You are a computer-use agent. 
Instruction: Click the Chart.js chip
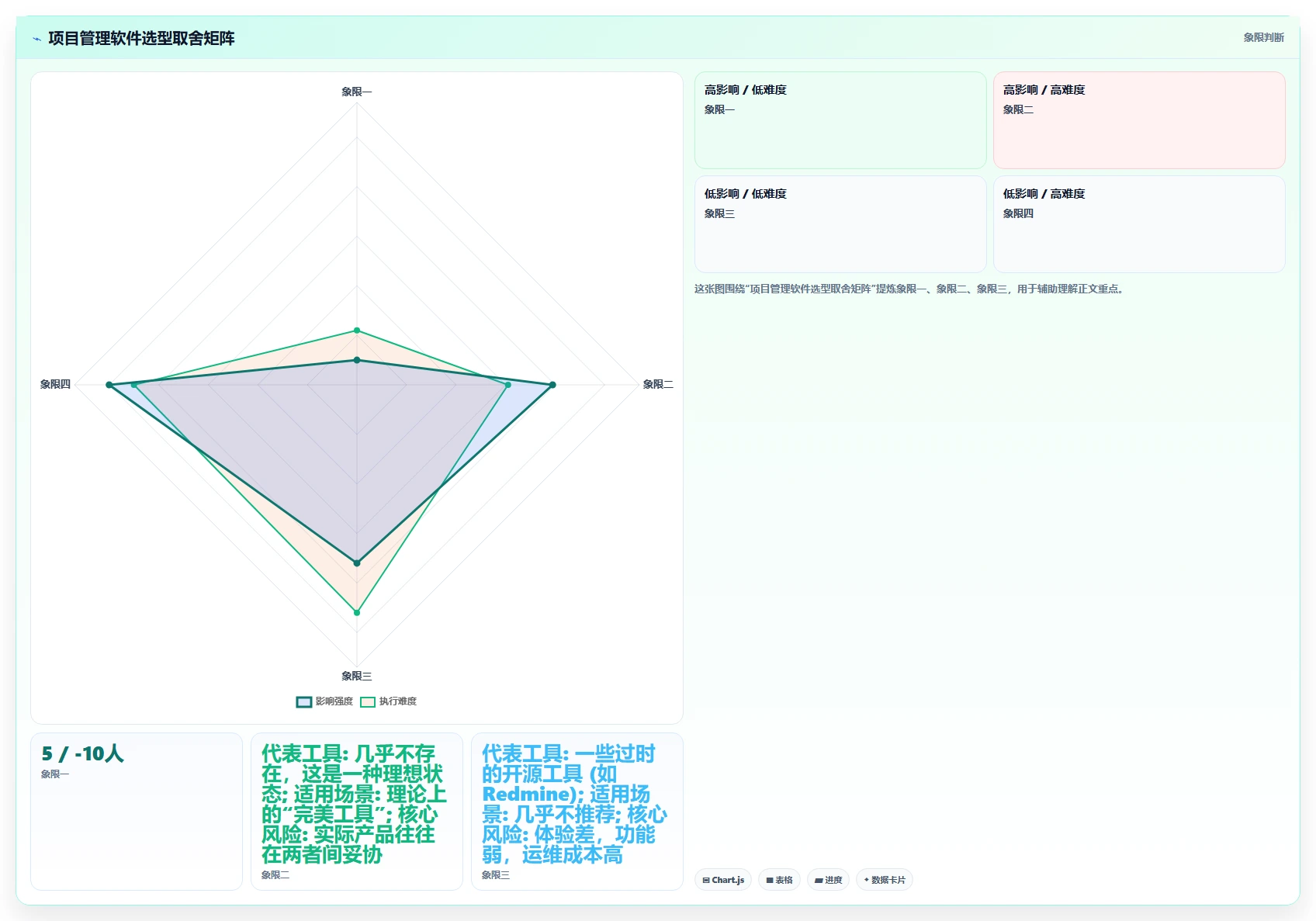click(x=723, y=880)
